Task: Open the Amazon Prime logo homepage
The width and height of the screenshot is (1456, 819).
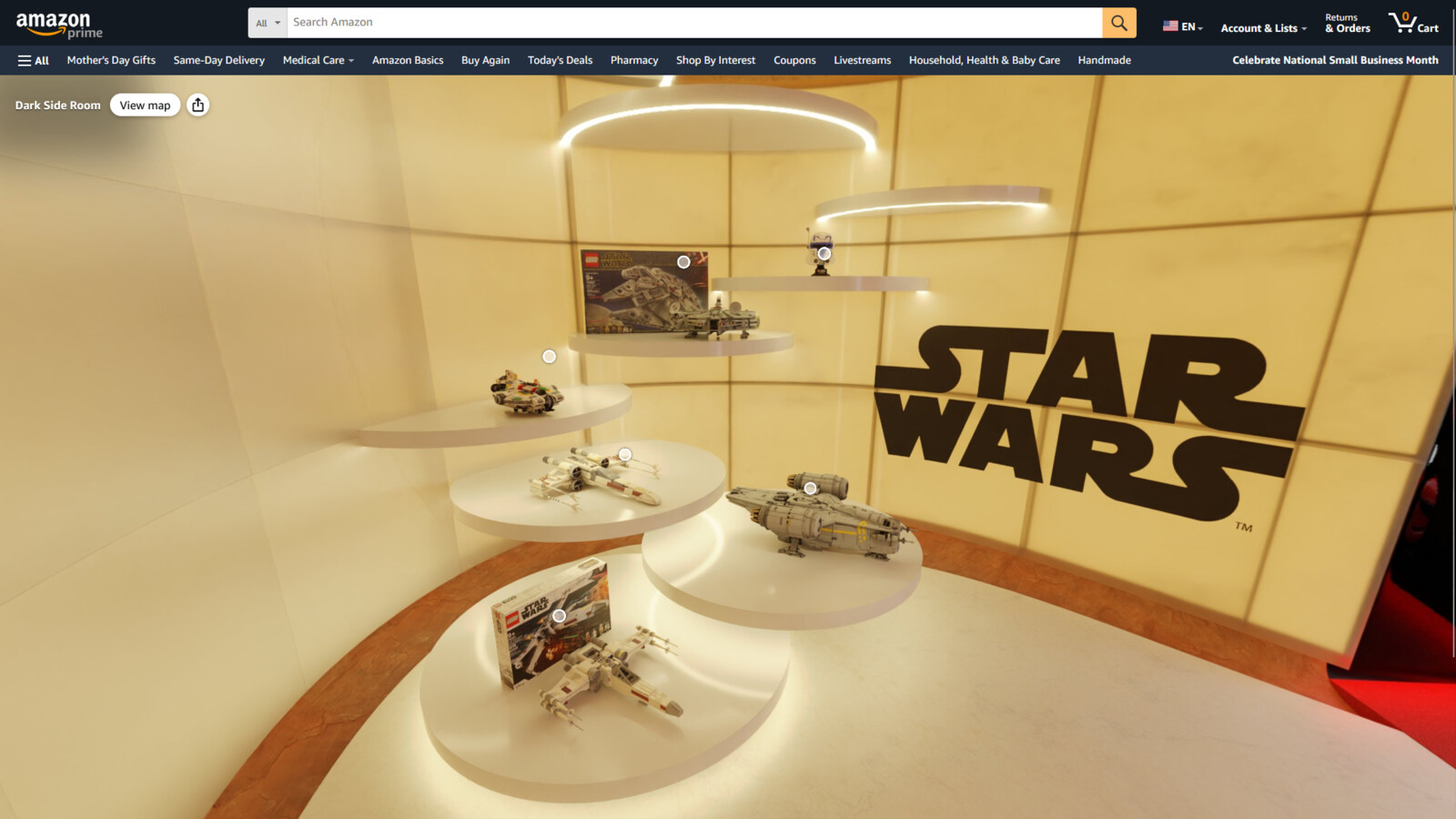Action: 59,25
